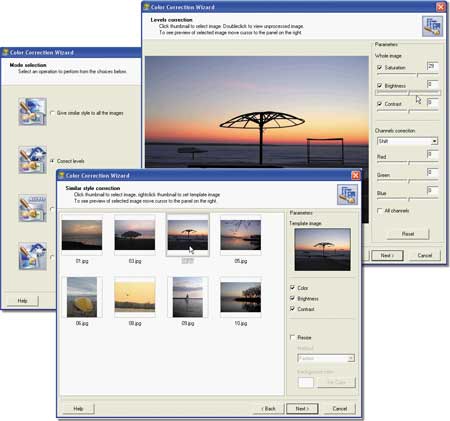Click Back in the Similar style window

coord(268,409)
